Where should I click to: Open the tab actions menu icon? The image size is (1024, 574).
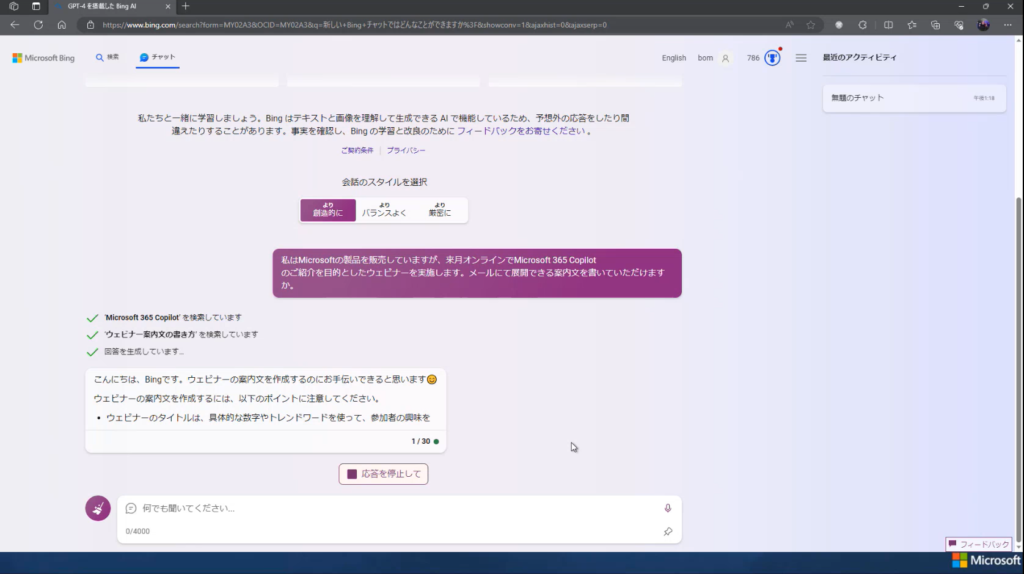coord(36,6)
